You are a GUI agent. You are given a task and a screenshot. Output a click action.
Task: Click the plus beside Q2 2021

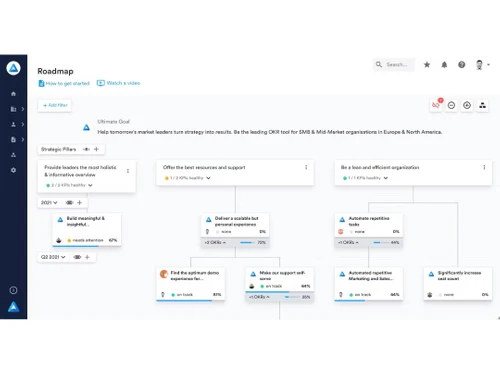coord(87,257)
